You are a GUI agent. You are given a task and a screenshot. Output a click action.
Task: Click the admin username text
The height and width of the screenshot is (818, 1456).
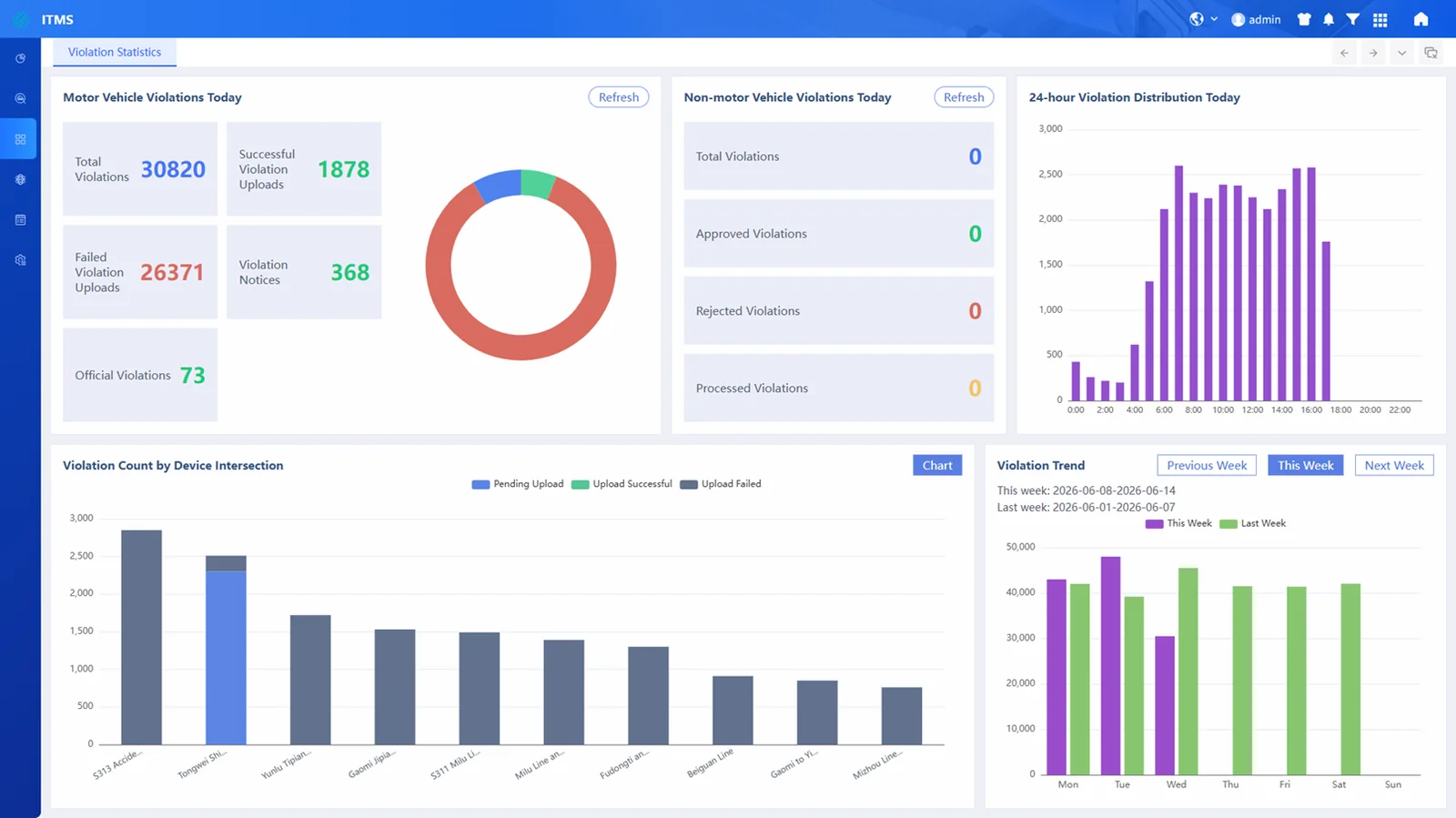click(x=1264, y=19)
